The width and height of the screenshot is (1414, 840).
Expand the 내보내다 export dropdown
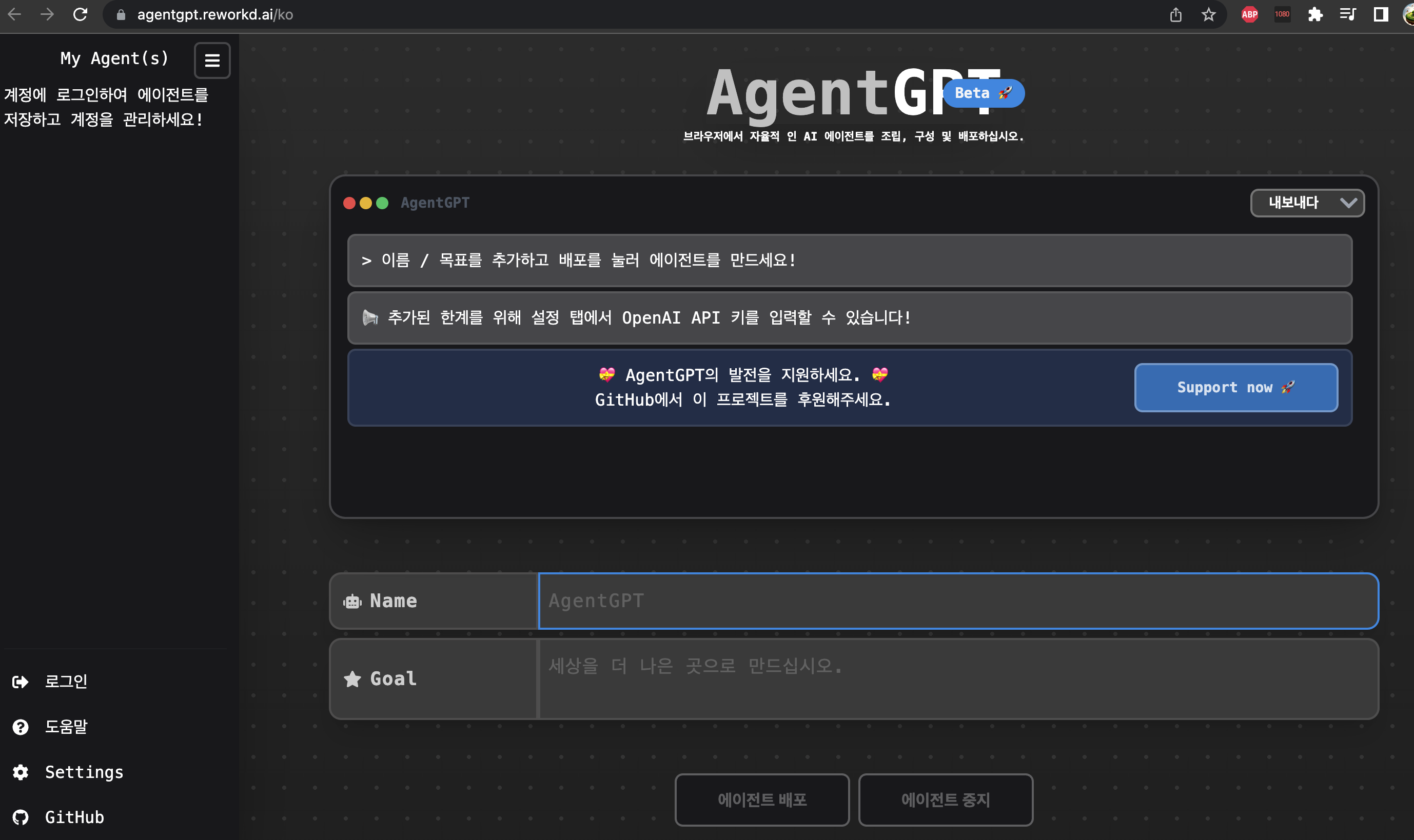(1307, 203)
